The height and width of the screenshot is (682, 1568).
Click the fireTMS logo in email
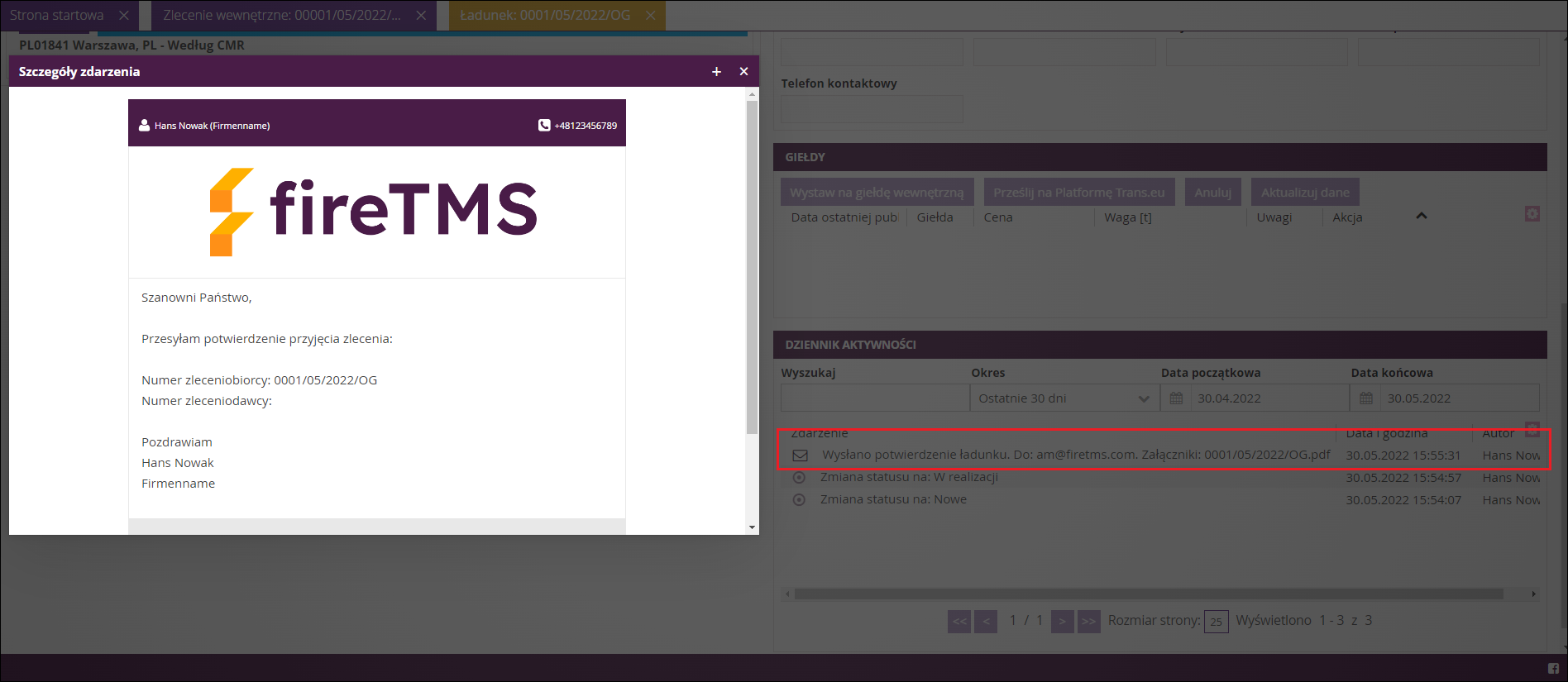coord(373,212)
